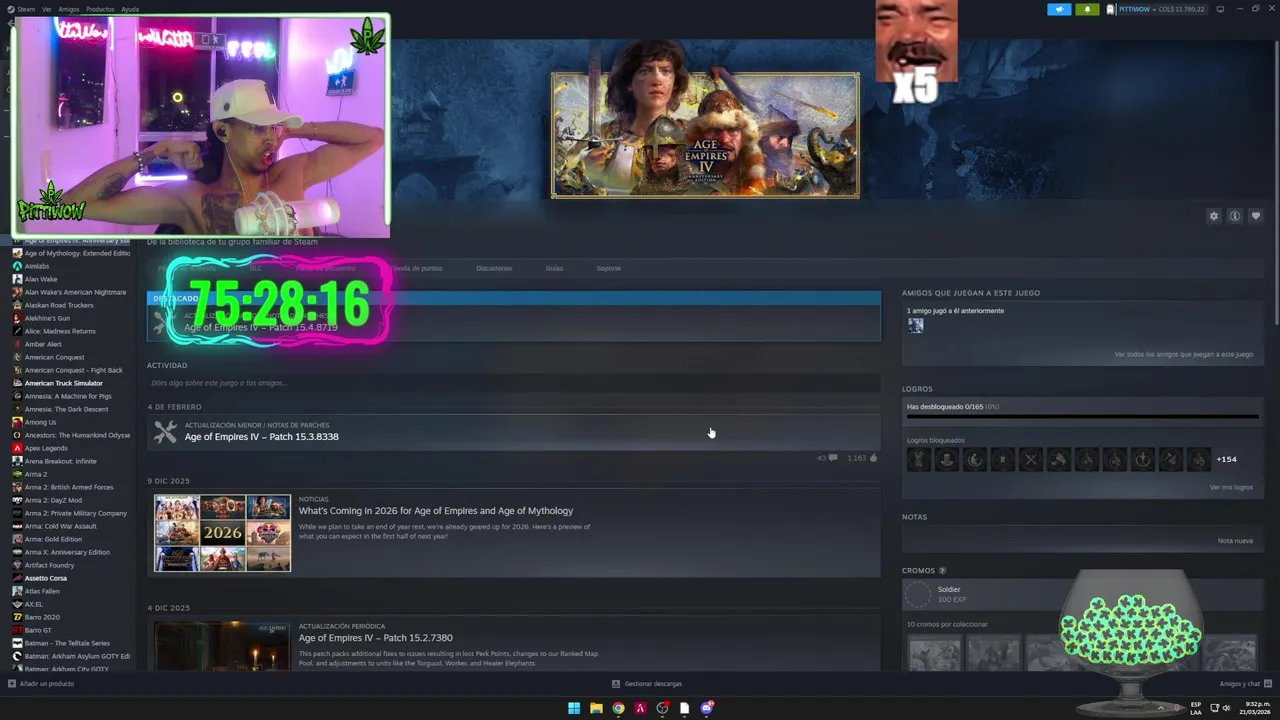
Task: Click Nota nueva in Notas section
Action: [x=1235, y=541]
